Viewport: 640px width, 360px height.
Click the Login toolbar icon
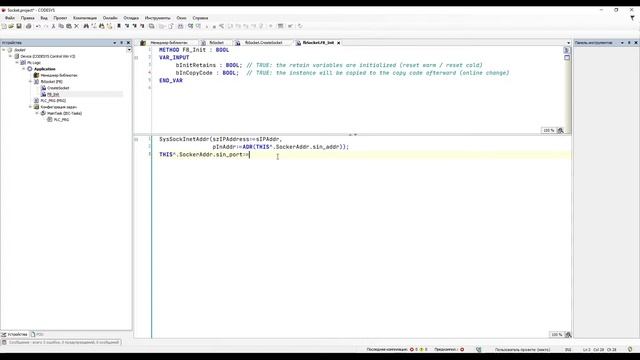click(191, 26)
